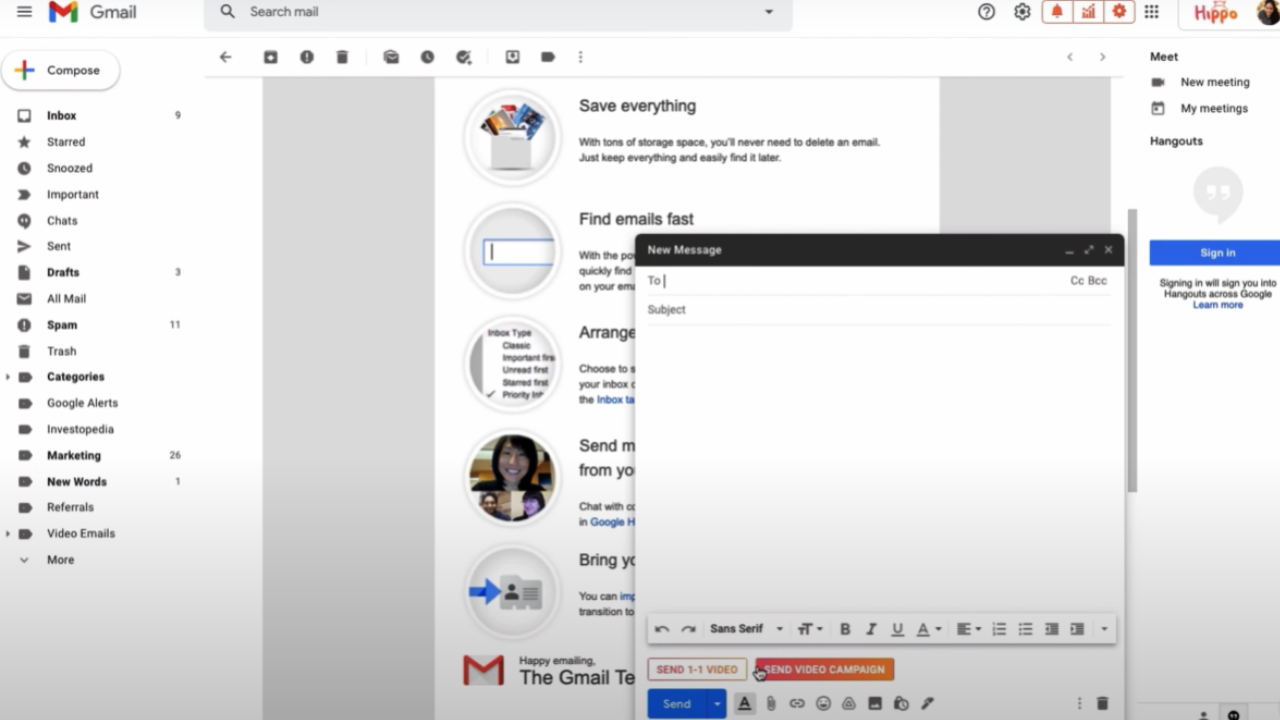Attach files with paperclip icon

click(x=771, y=704)
